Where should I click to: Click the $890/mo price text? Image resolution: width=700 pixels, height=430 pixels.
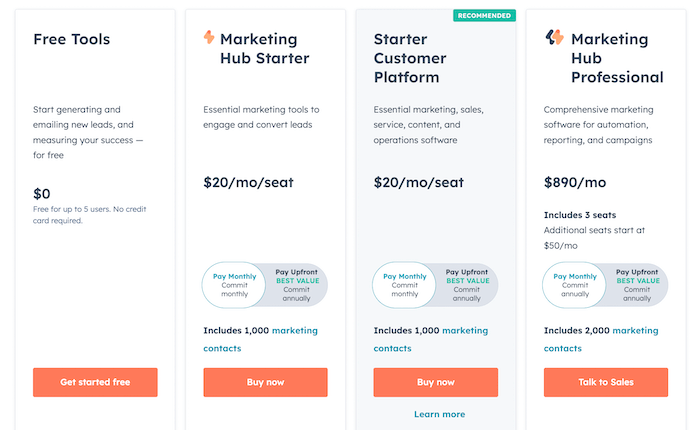[x=575, y=182]
